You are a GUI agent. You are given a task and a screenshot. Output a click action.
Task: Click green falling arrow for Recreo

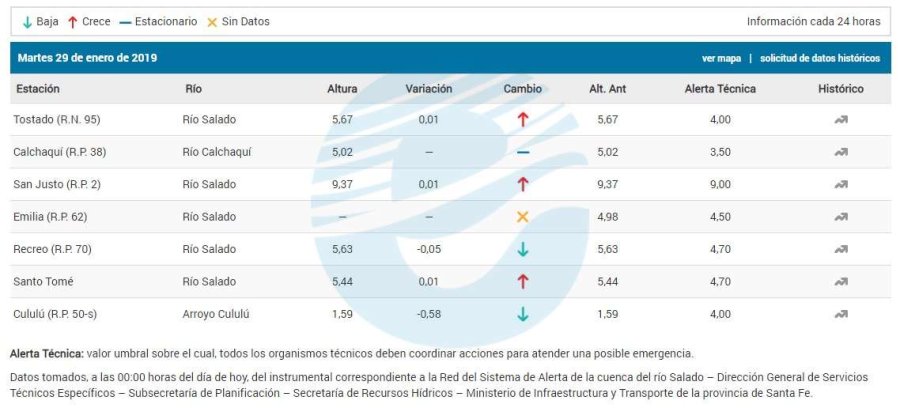point(523,250)
